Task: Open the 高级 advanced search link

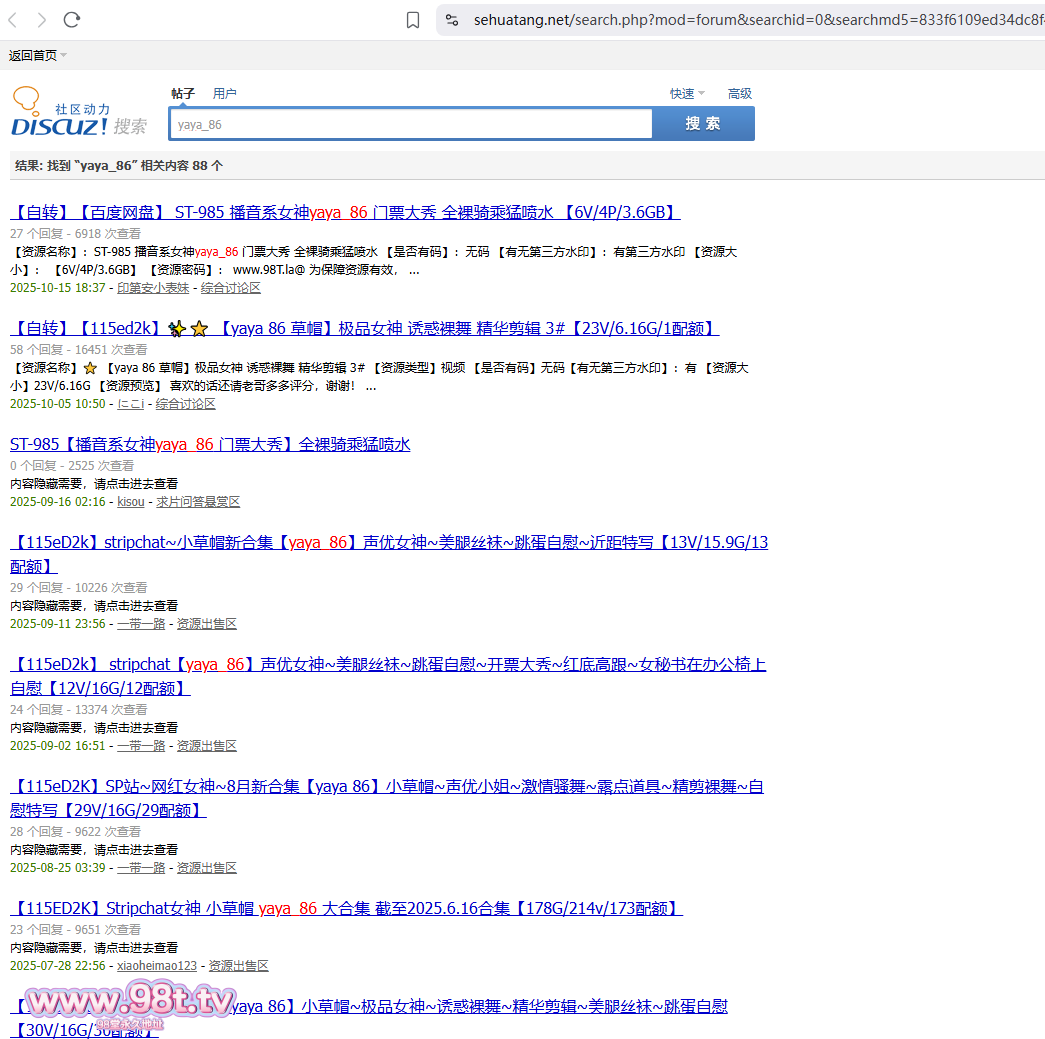Action: click(x=740, y=94)
